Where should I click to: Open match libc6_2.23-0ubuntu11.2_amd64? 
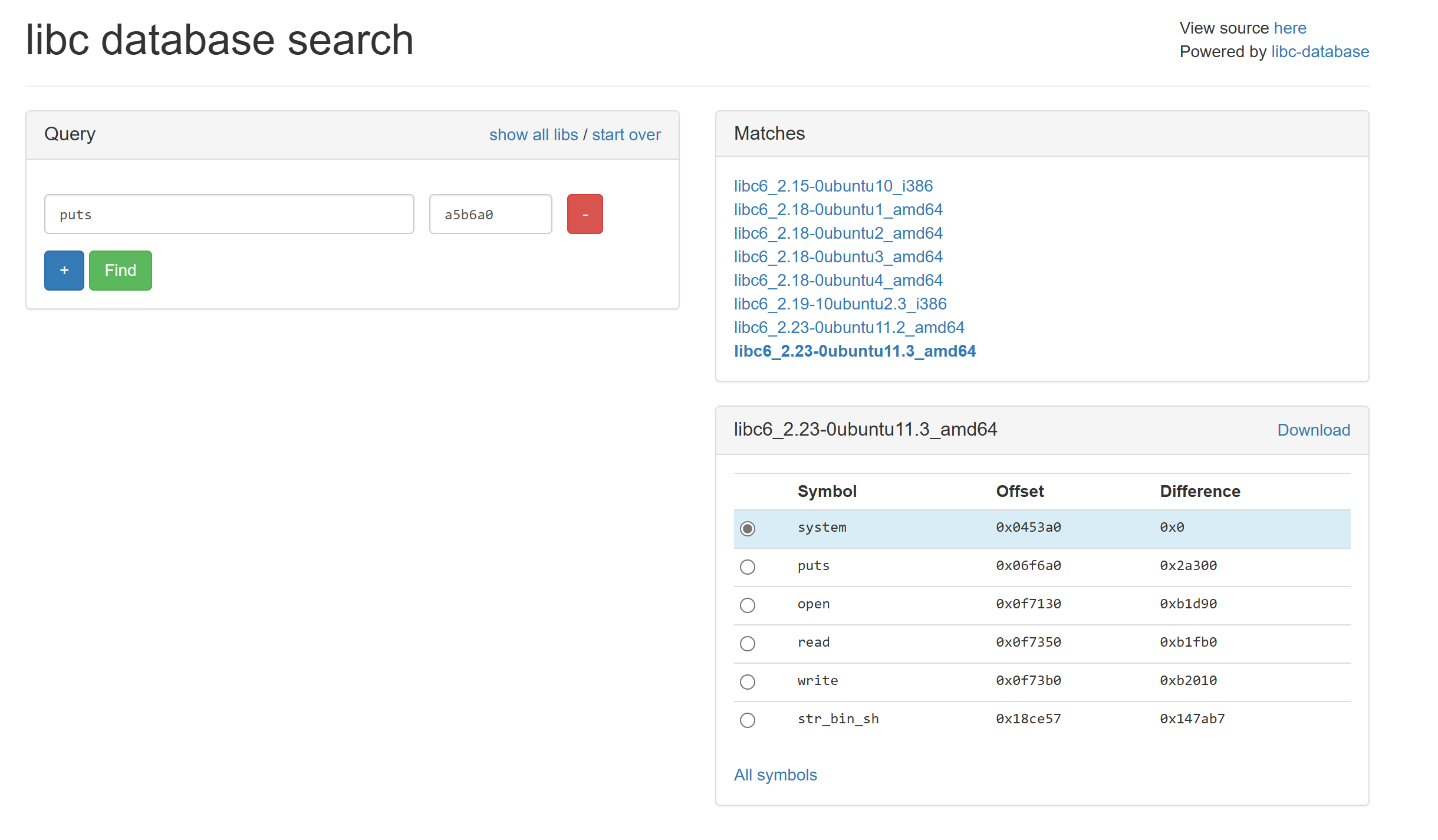pos(849,327)
